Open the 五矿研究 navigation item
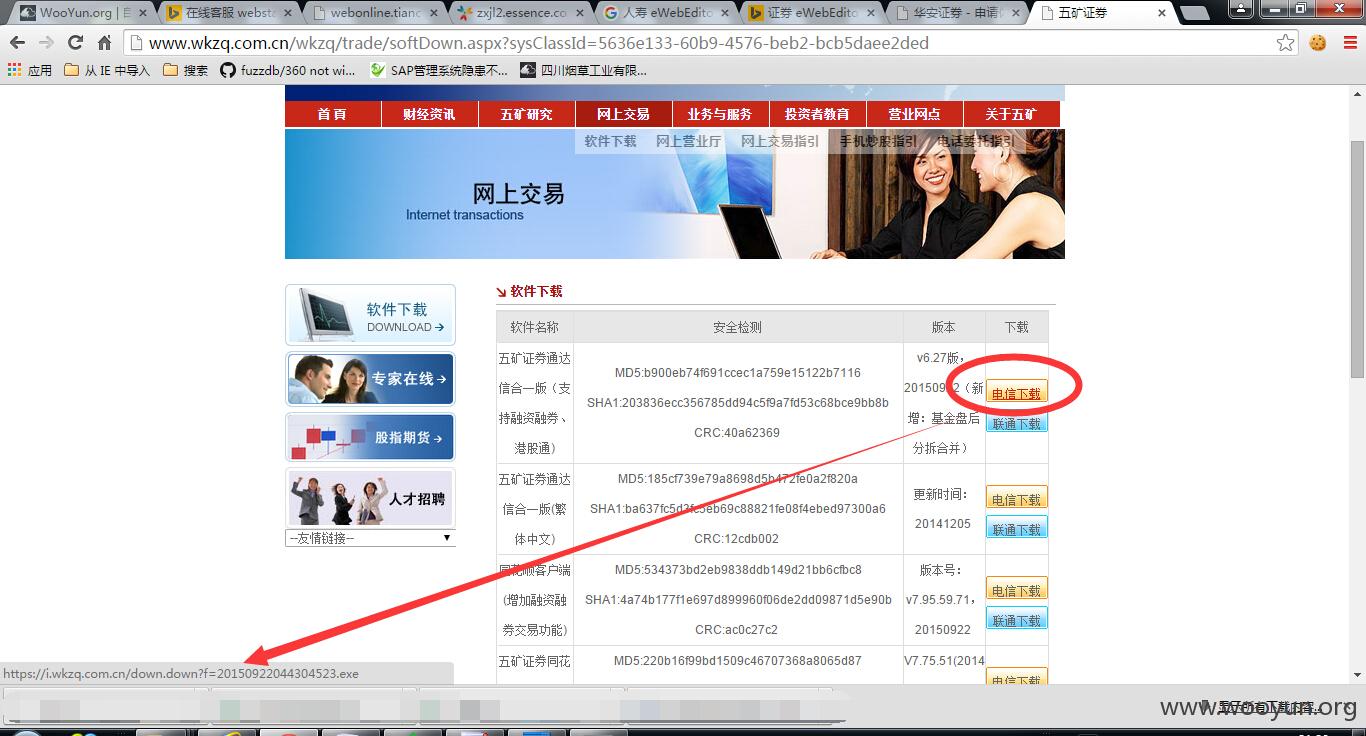 click(x=526, y=114)
